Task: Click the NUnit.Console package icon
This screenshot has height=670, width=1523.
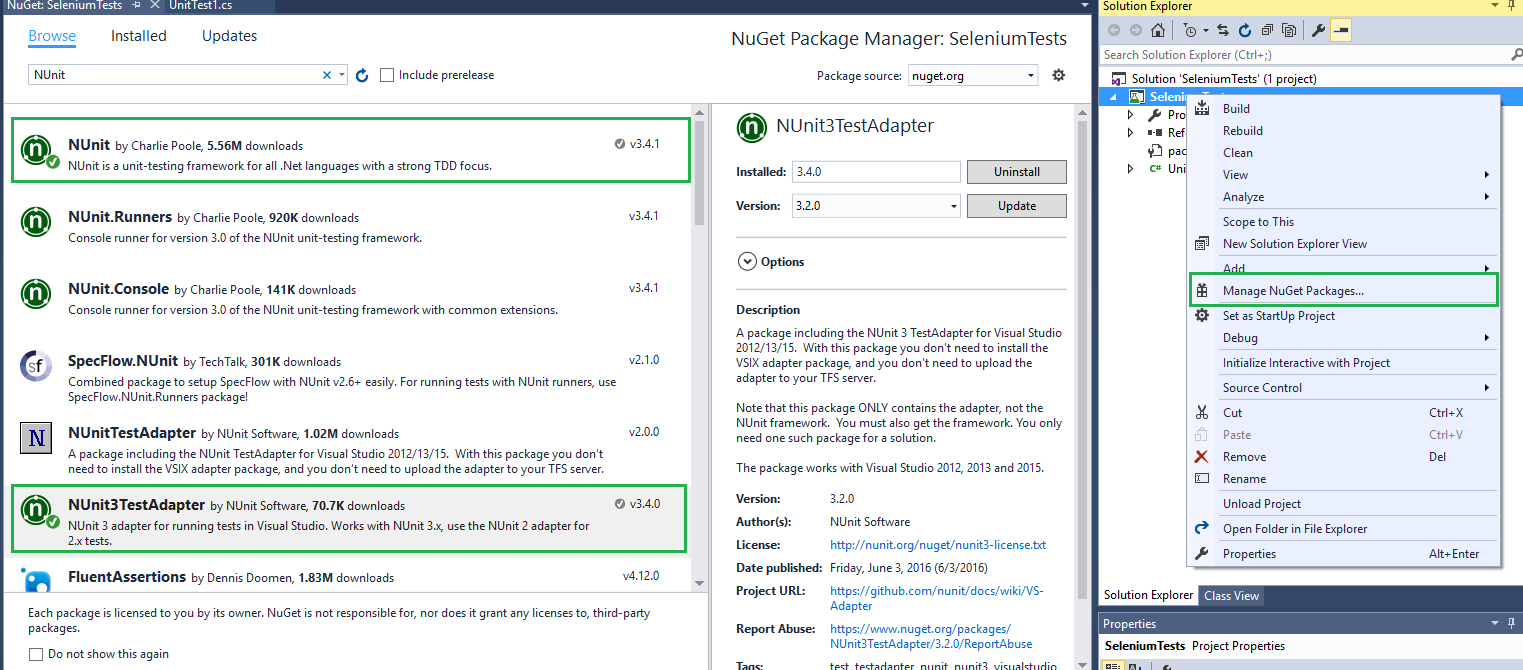Action: (x=36, y=294)
